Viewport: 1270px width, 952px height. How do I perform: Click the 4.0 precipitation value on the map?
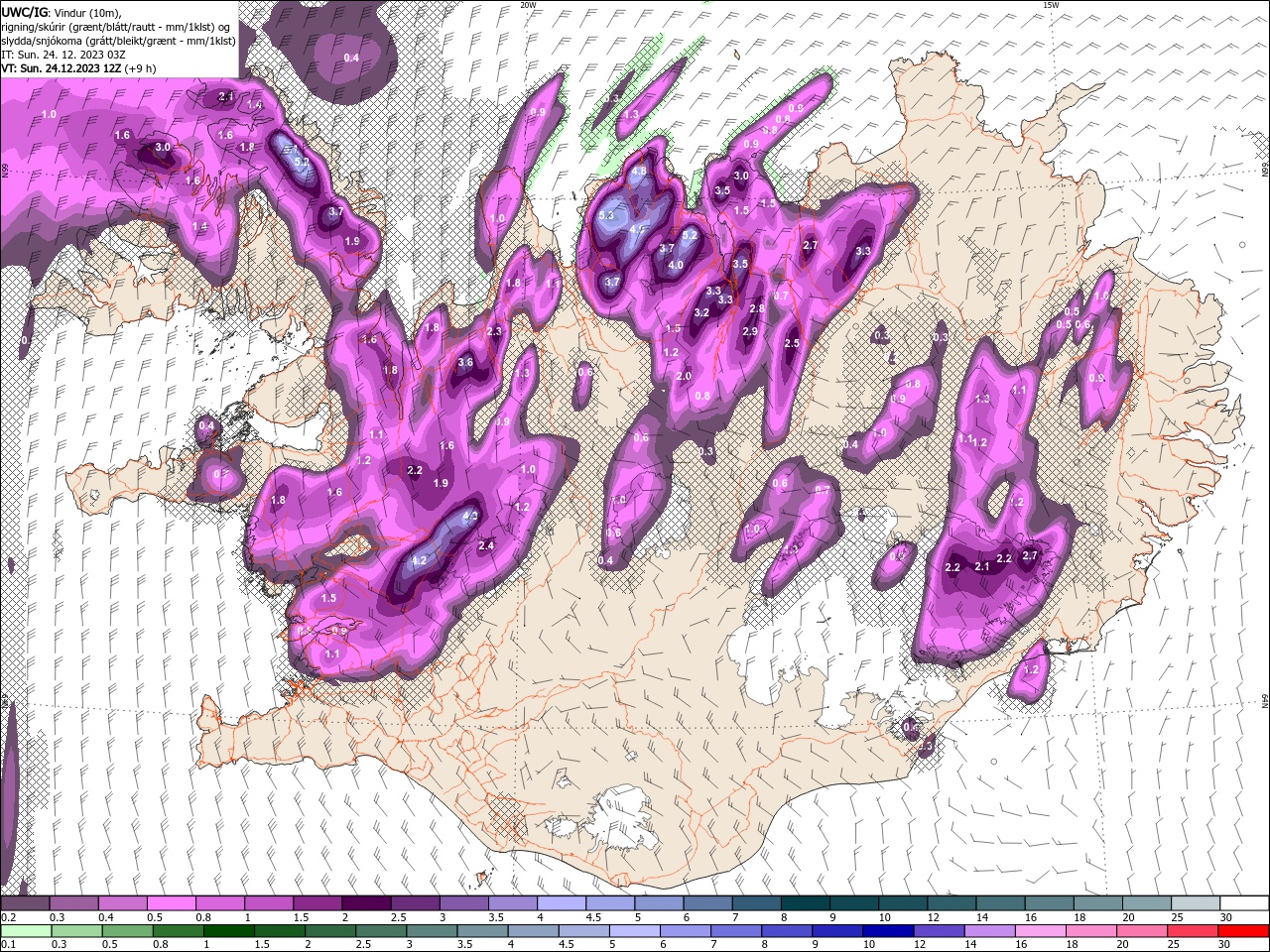(676, 265)
